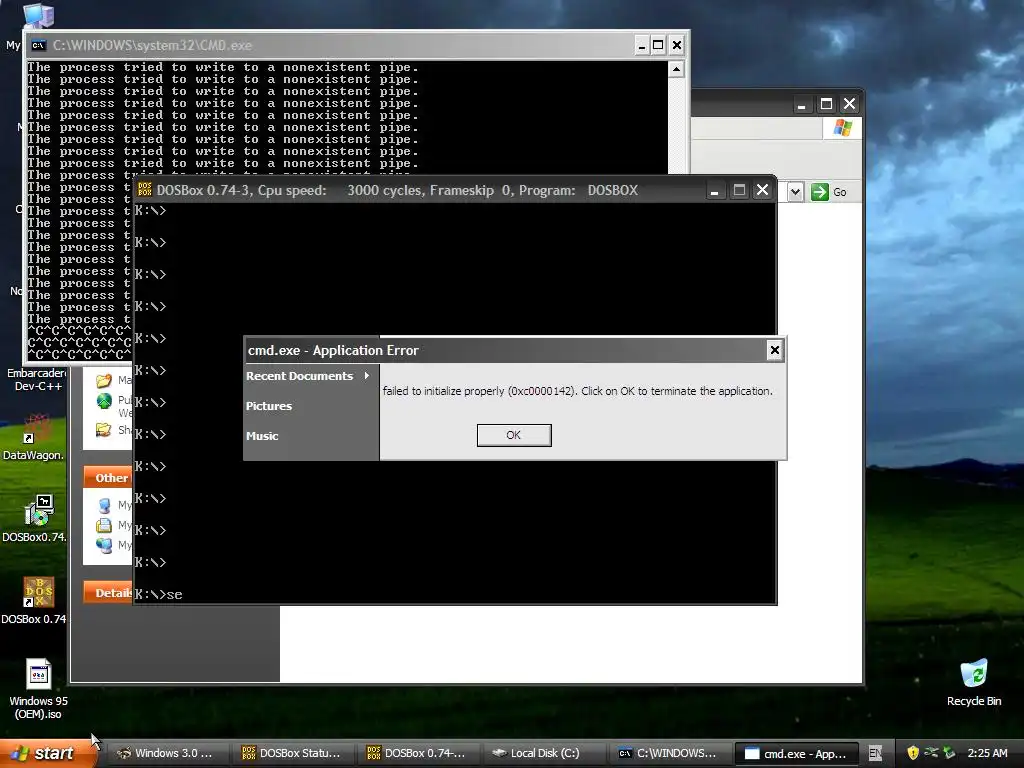Maximize the Explorer window

826,104
